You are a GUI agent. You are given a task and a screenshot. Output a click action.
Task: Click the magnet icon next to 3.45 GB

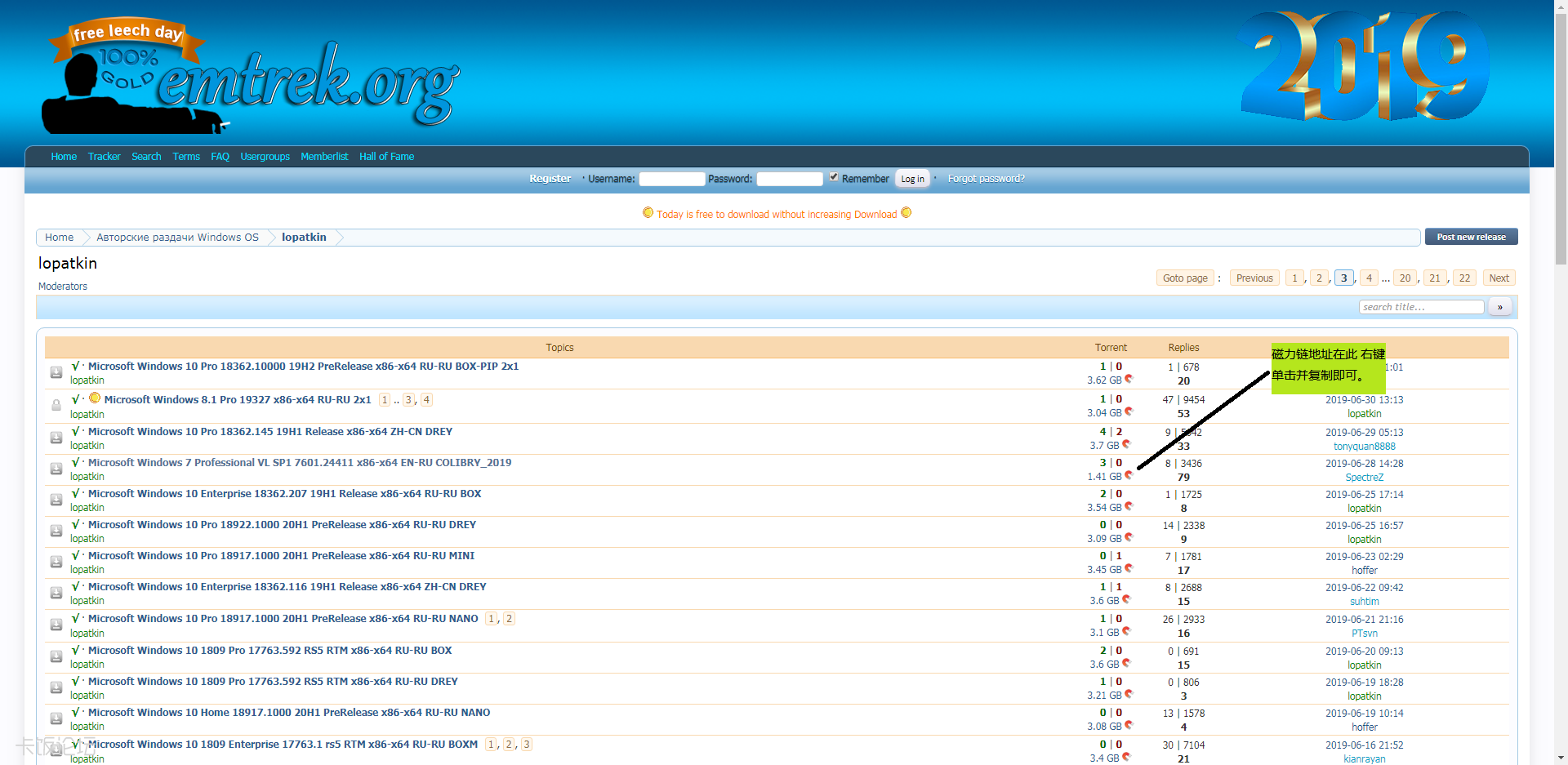click(x=1129, y=568)
